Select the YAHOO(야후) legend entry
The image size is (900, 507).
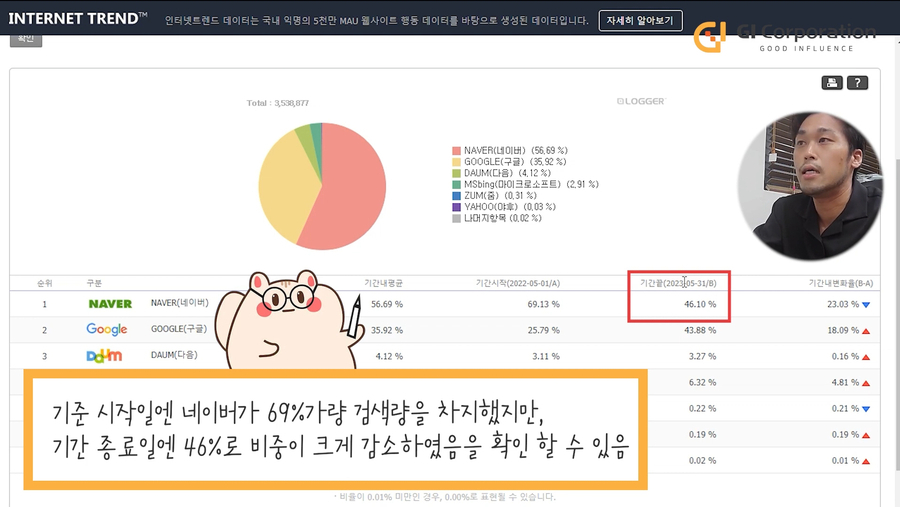[x=503, y=207]
